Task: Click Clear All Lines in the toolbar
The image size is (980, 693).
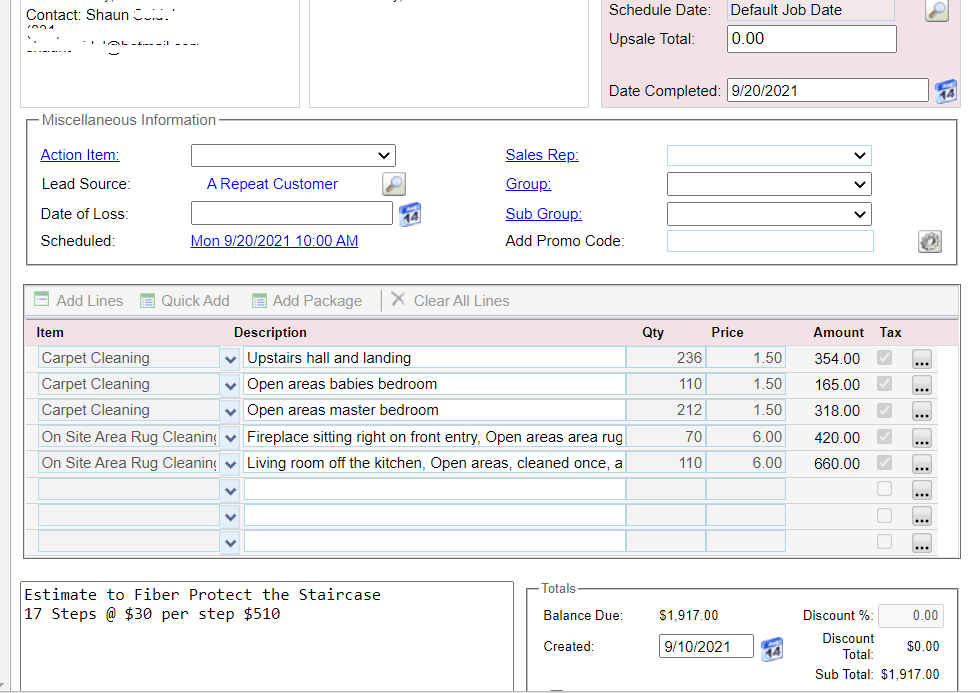Action: tap(450, 300)
